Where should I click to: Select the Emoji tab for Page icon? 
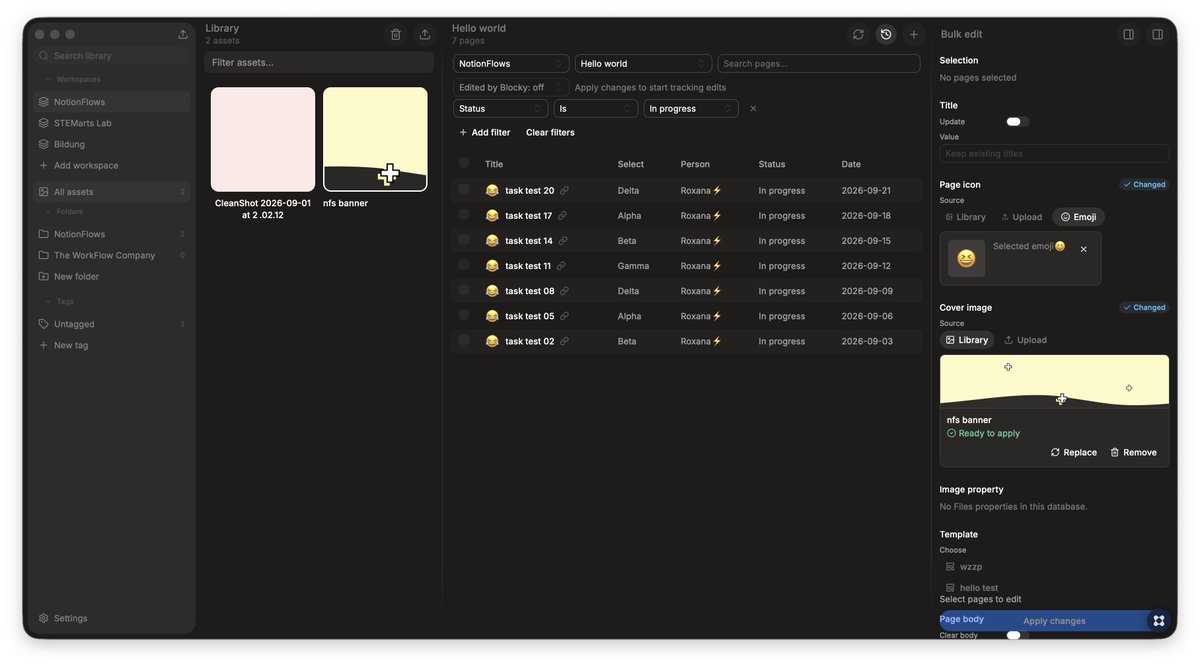click(1079, 217)
